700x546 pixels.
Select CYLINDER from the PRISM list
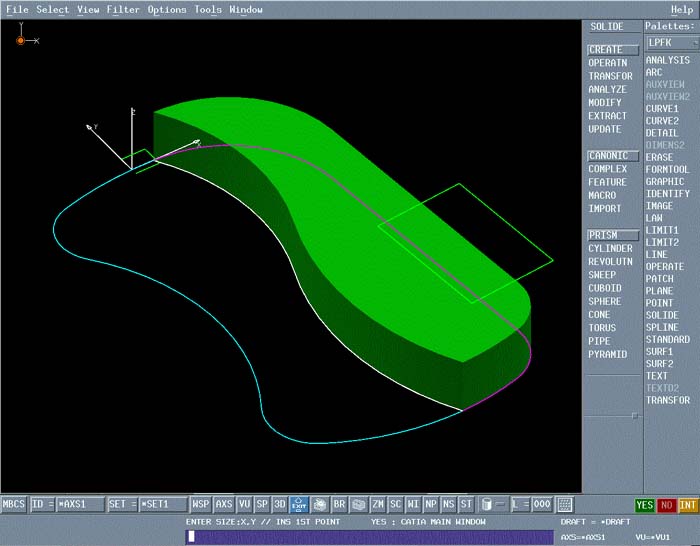(610, 249)
